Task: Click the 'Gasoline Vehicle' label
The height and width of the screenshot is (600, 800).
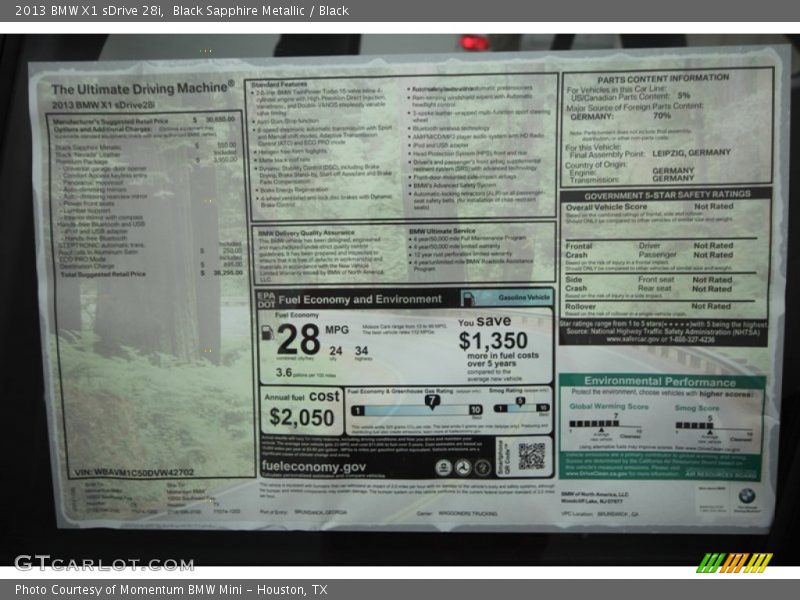Action: coord(524,297)
